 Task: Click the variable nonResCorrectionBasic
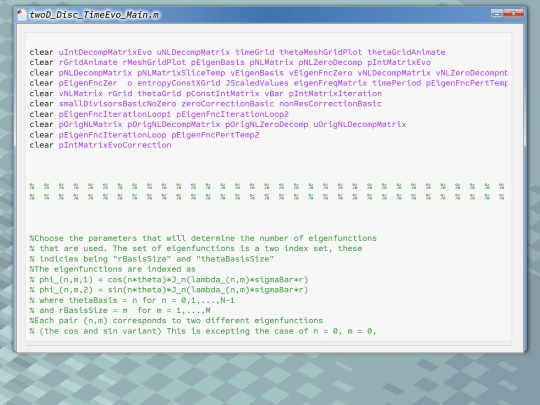coord(330,104)
